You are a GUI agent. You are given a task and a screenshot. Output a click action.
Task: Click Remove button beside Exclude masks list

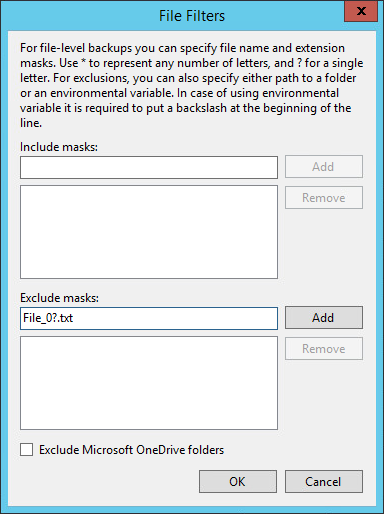pyautogui.click(x=324, y=349)
